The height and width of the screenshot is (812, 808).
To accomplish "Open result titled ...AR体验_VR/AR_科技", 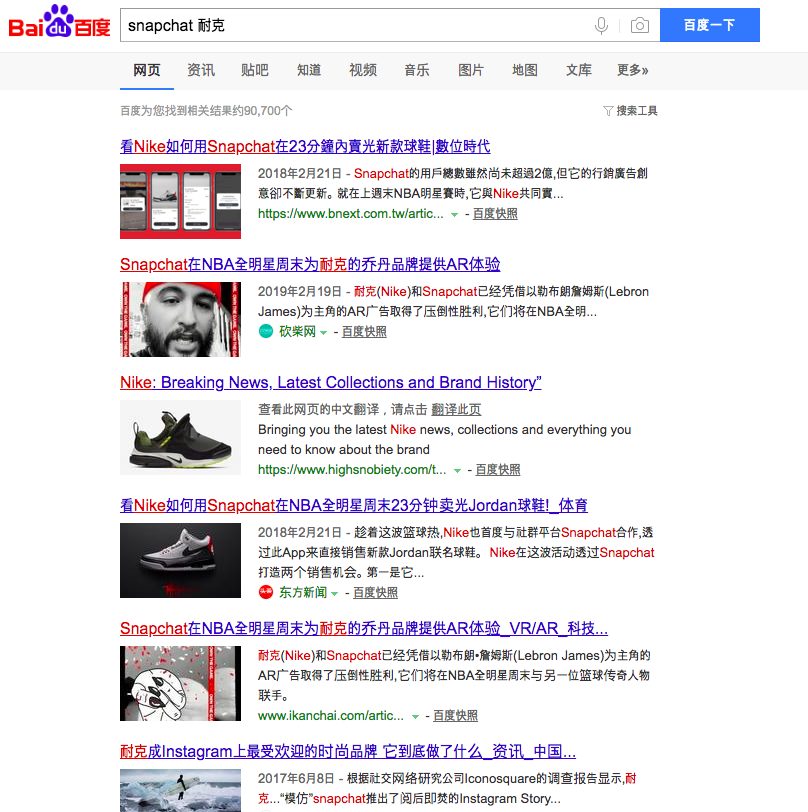I will pos(364,629).
